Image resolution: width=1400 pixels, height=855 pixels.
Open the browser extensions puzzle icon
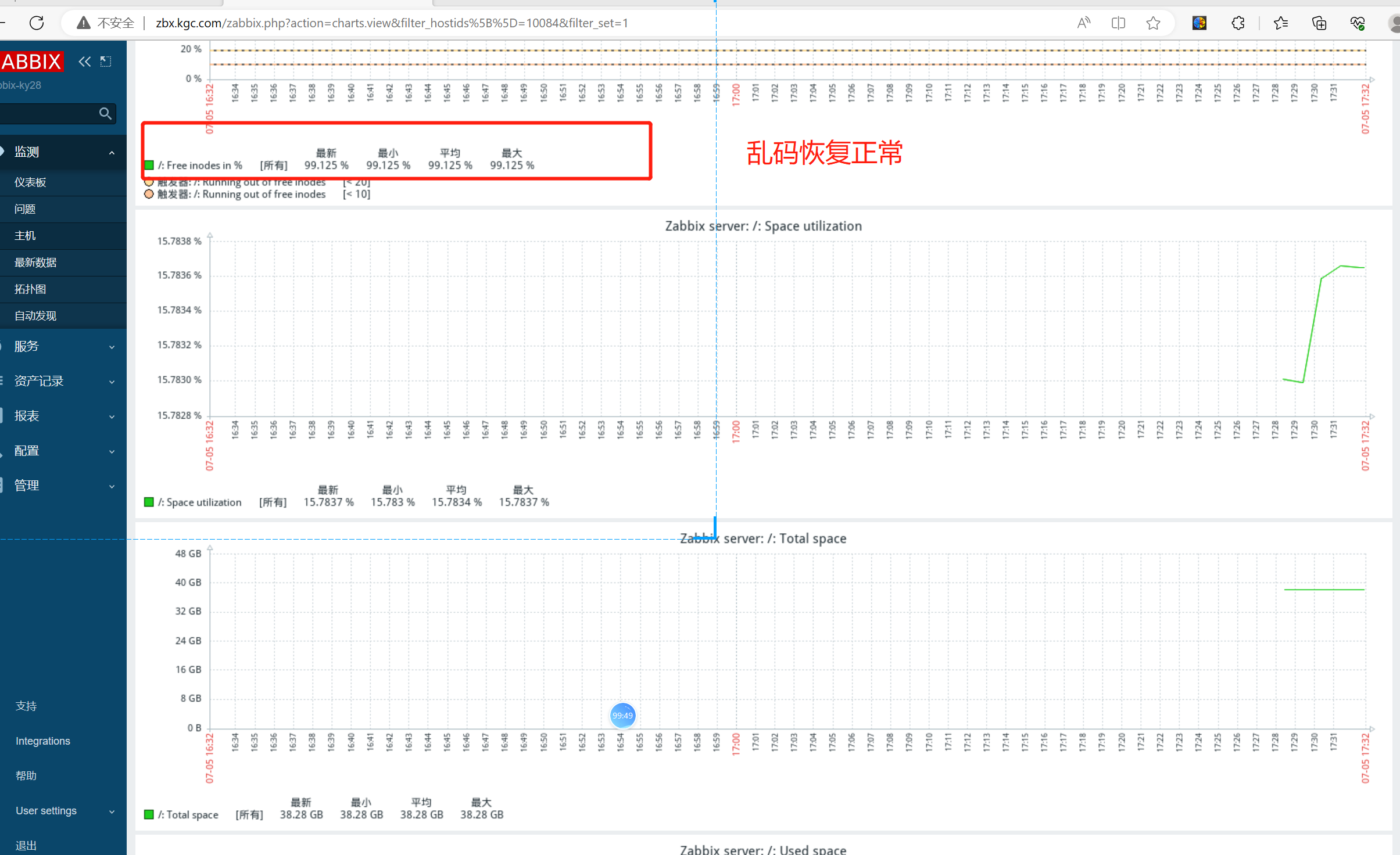(x=1238, y=23)
